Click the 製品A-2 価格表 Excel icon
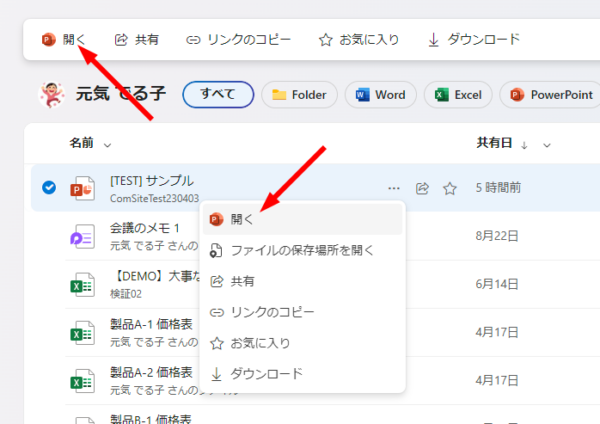 tap(83, 381)
